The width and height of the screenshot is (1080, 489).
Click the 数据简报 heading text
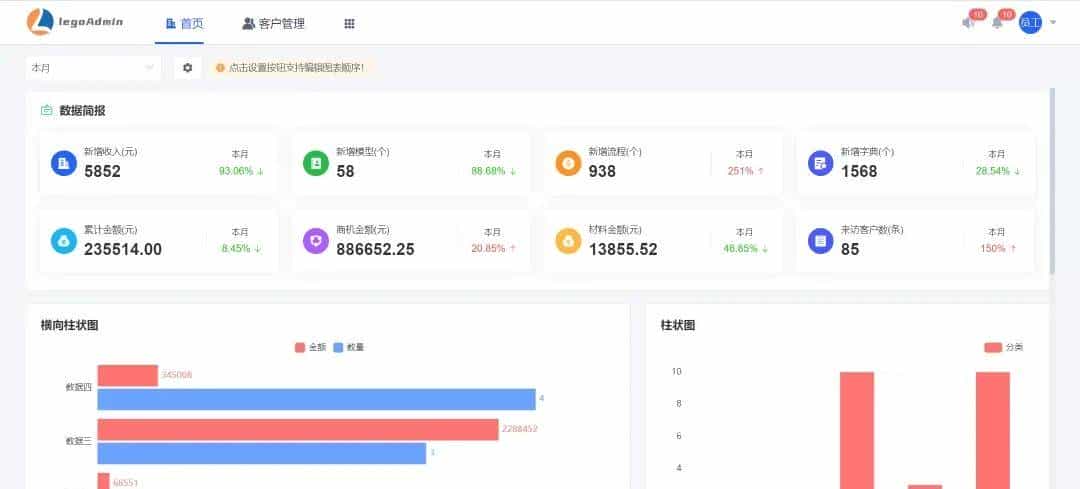pos(83,110)
